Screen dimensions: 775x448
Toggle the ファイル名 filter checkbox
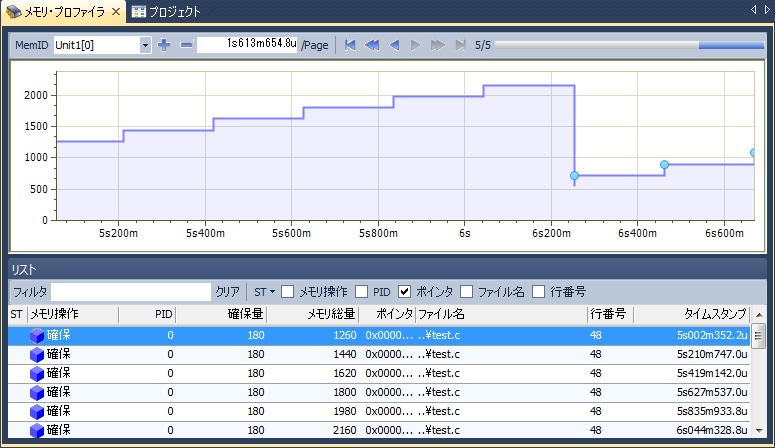tap(466, 292)
